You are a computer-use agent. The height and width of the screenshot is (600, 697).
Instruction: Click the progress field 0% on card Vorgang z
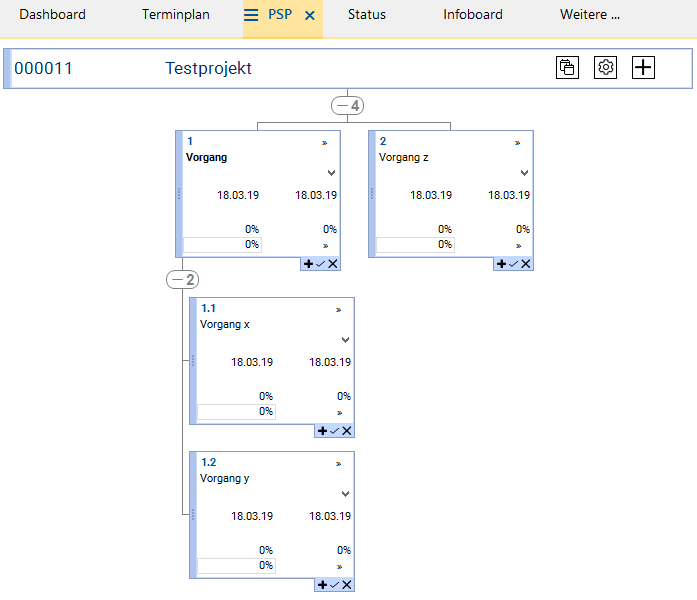415,244
